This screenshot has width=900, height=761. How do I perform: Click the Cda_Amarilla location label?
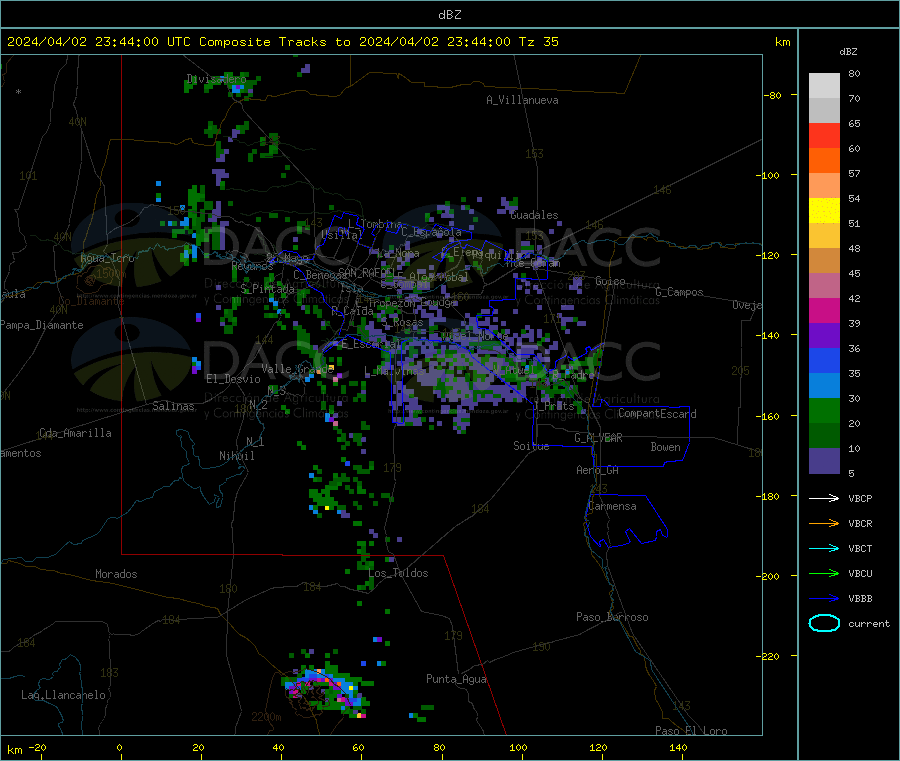75,433
